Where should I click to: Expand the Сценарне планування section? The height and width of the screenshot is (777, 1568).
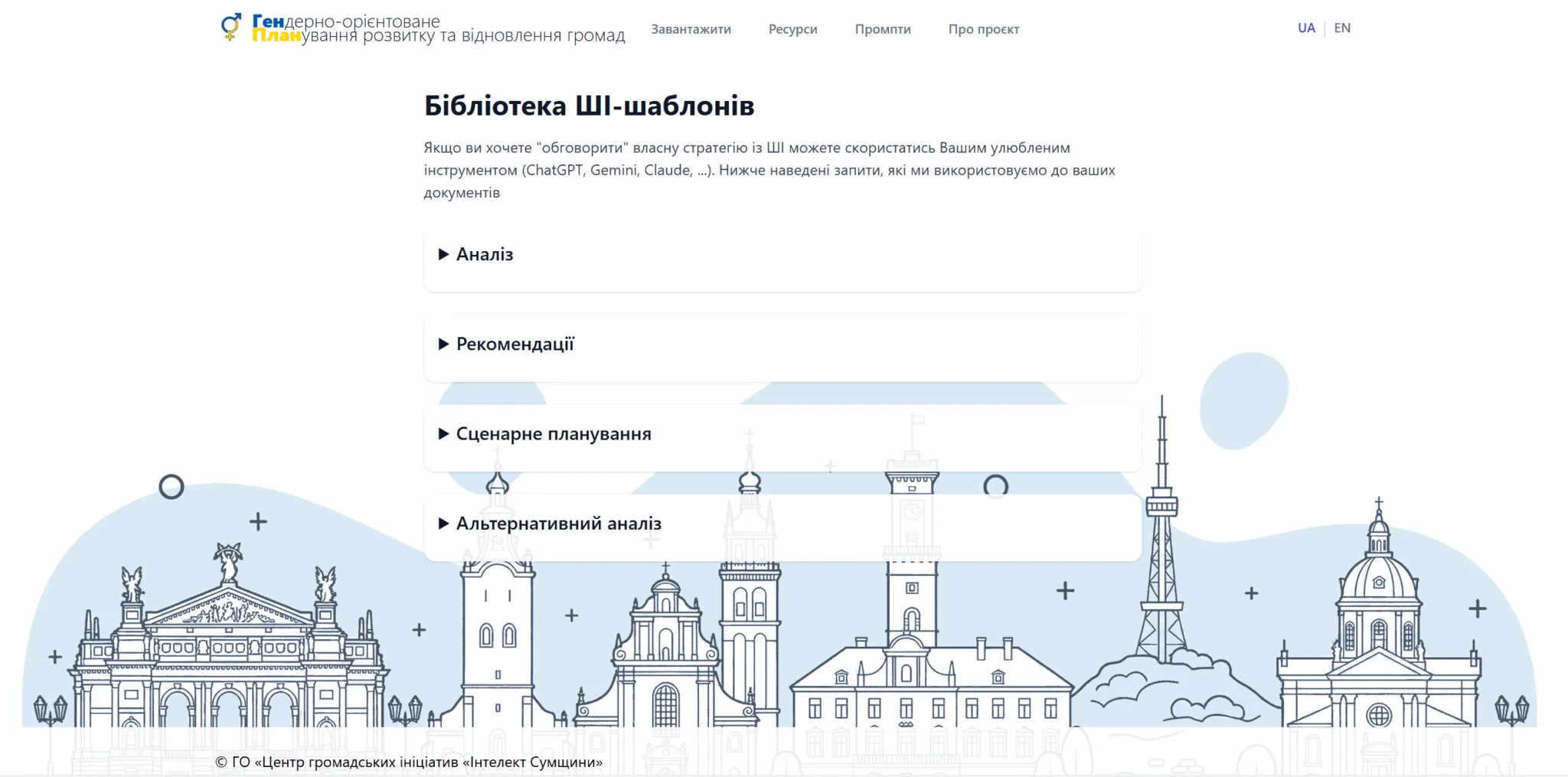pyautogui.click(x=553, y=434)
